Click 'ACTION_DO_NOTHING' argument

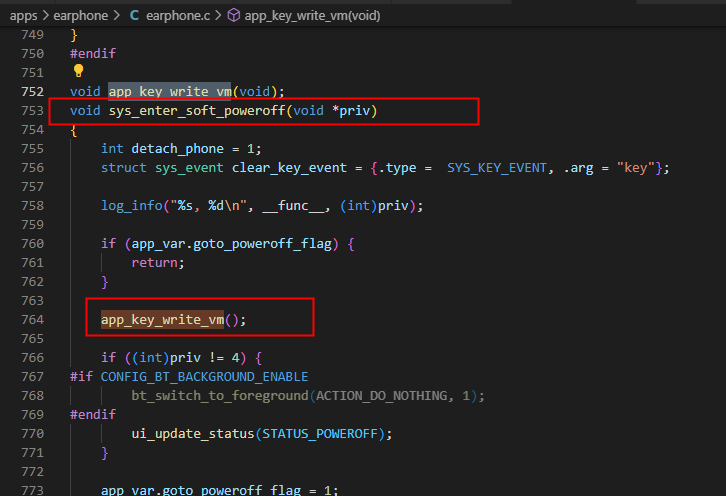(382, 396)
